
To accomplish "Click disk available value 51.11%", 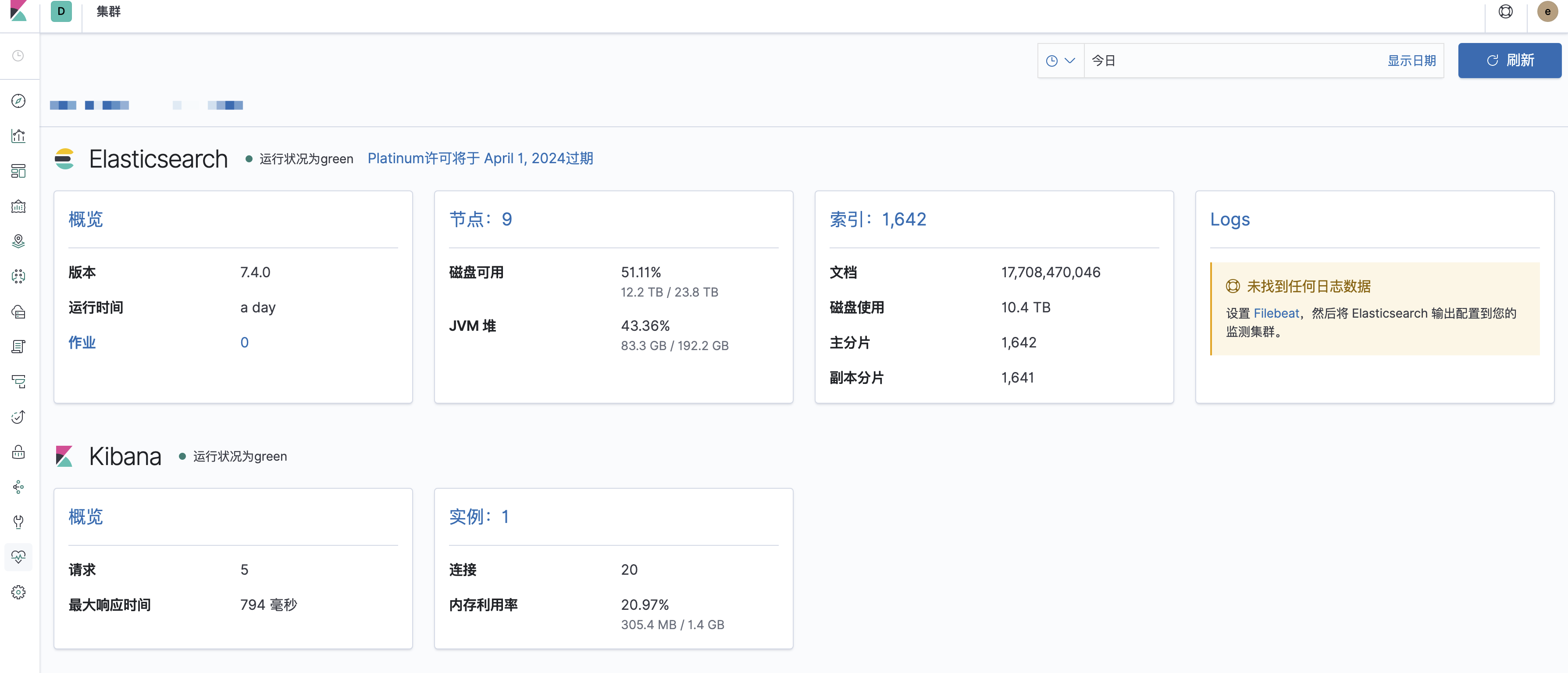I will pyautogui.click(x=641, y=272).
